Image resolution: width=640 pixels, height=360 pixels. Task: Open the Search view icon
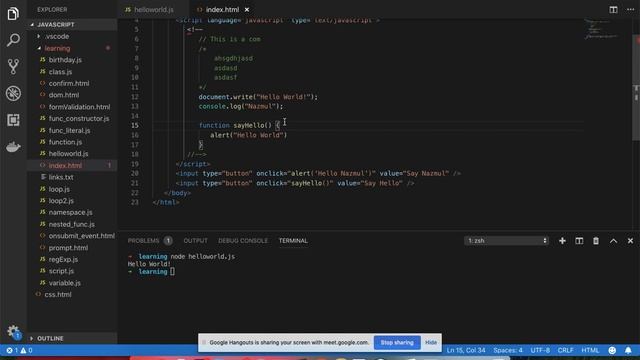(13, 40)
